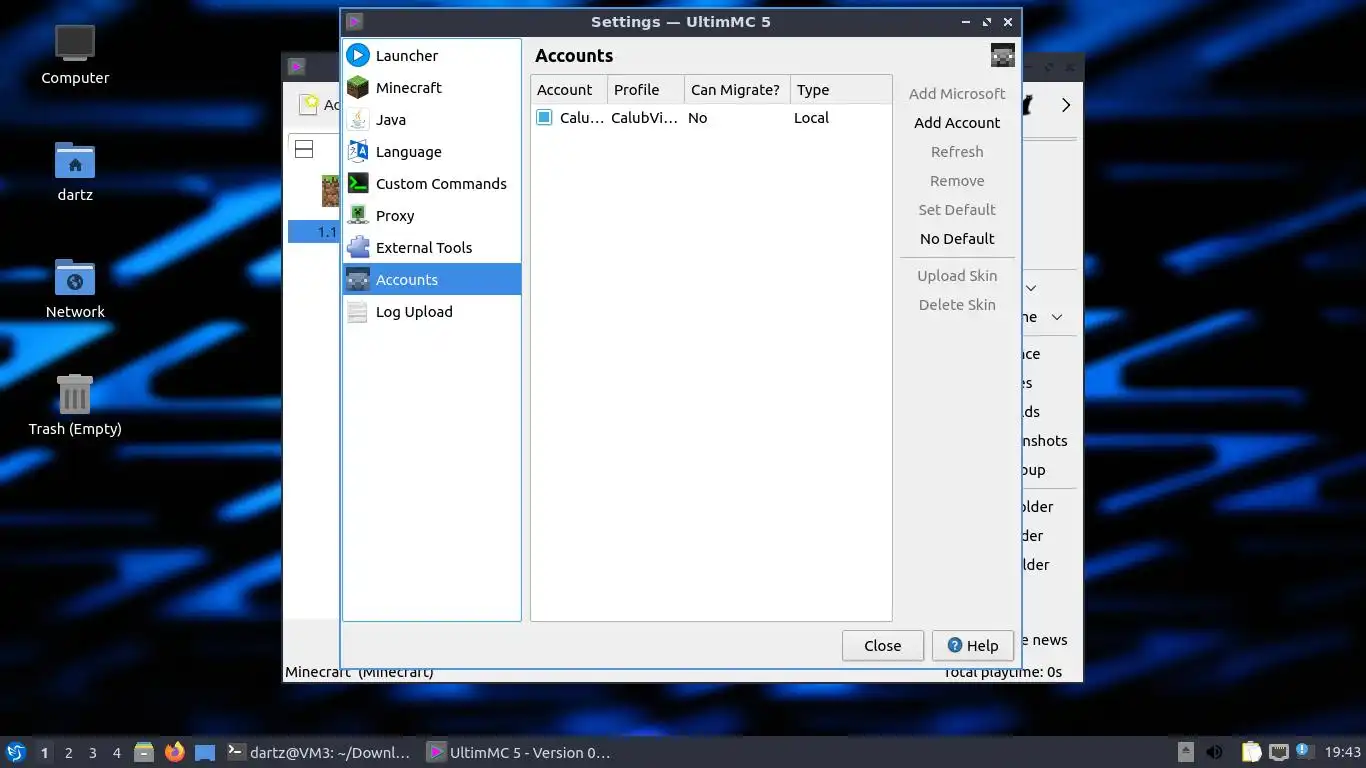The height and width of the screenshot is (768, 1366).
Task: Select the Java settings page
Action: [x=432, y=120]
